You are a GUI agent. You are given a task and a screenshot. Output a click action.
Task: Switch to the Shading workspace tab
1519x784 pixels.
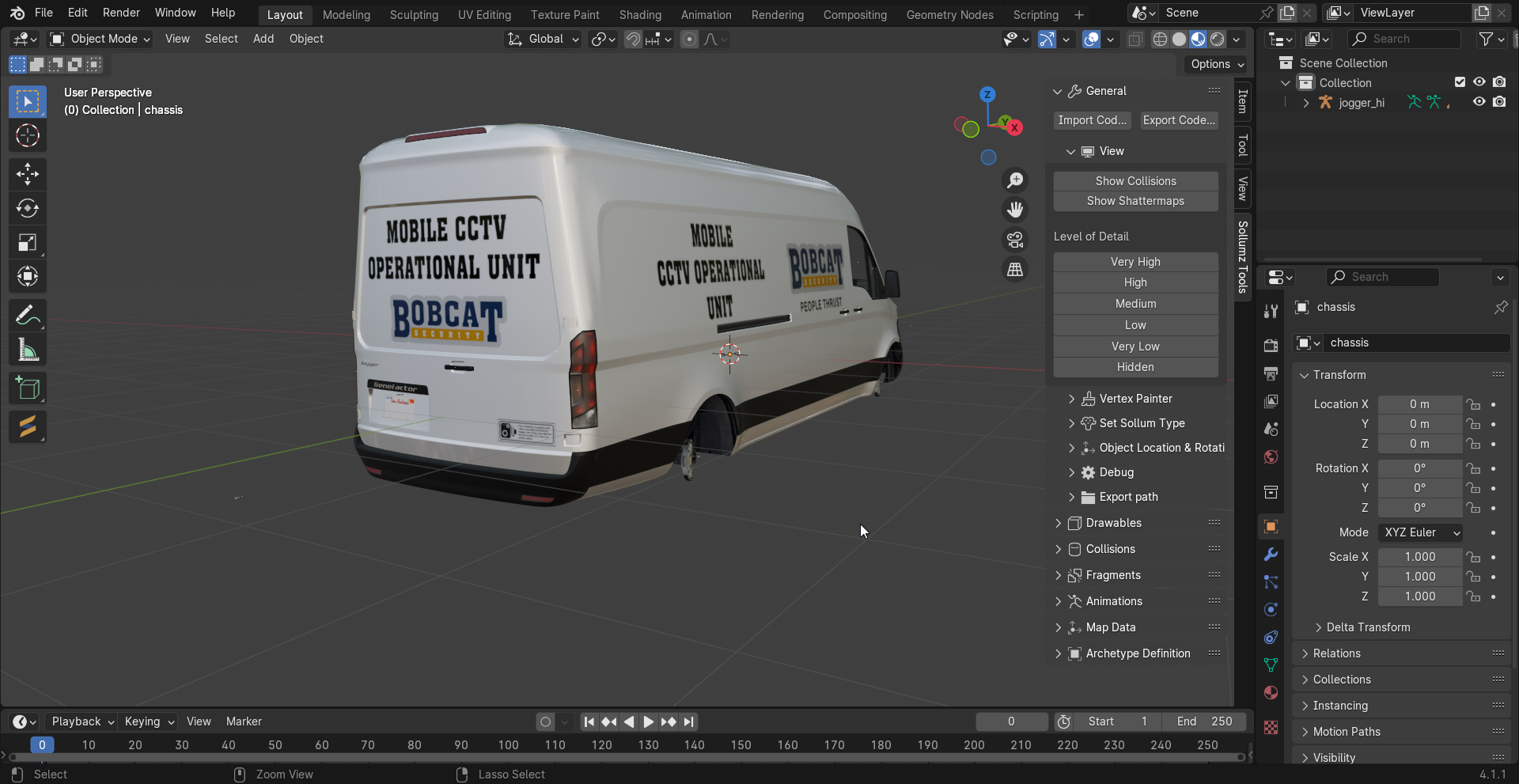point(639,14)
